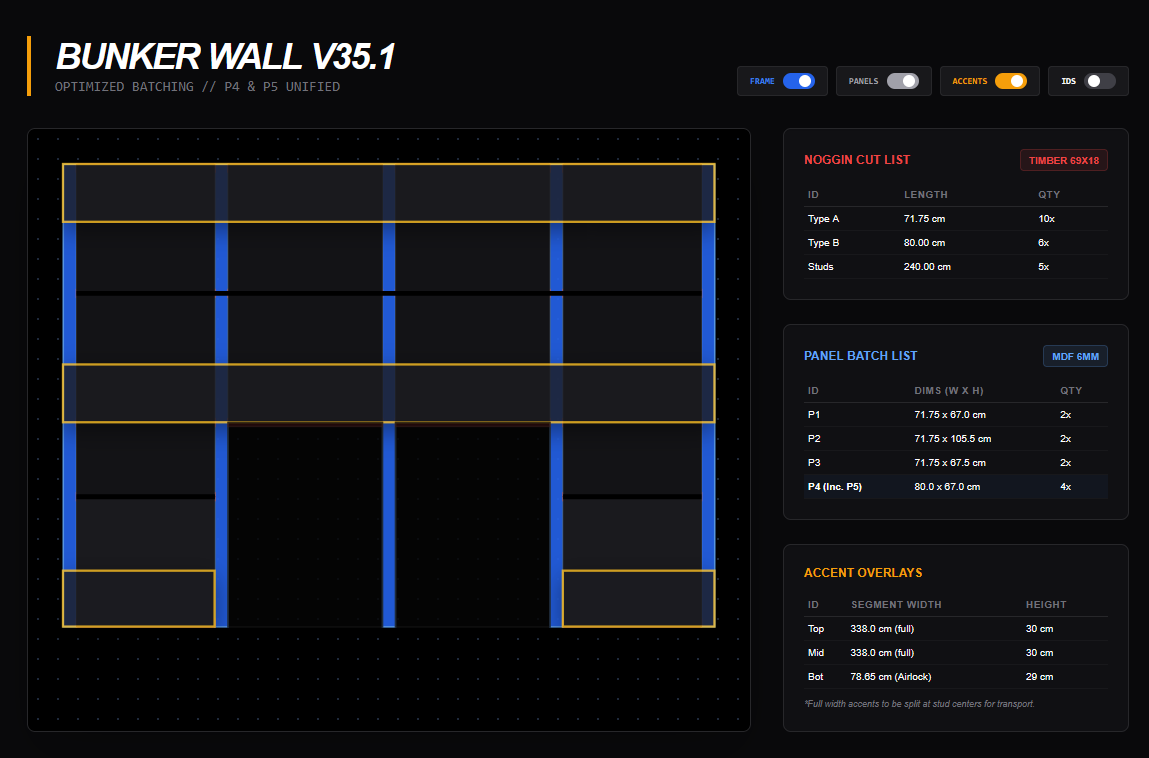This screenshot has width=1149, height=758.
Task: Select the Type A noggin row
Action: [955, 219]
